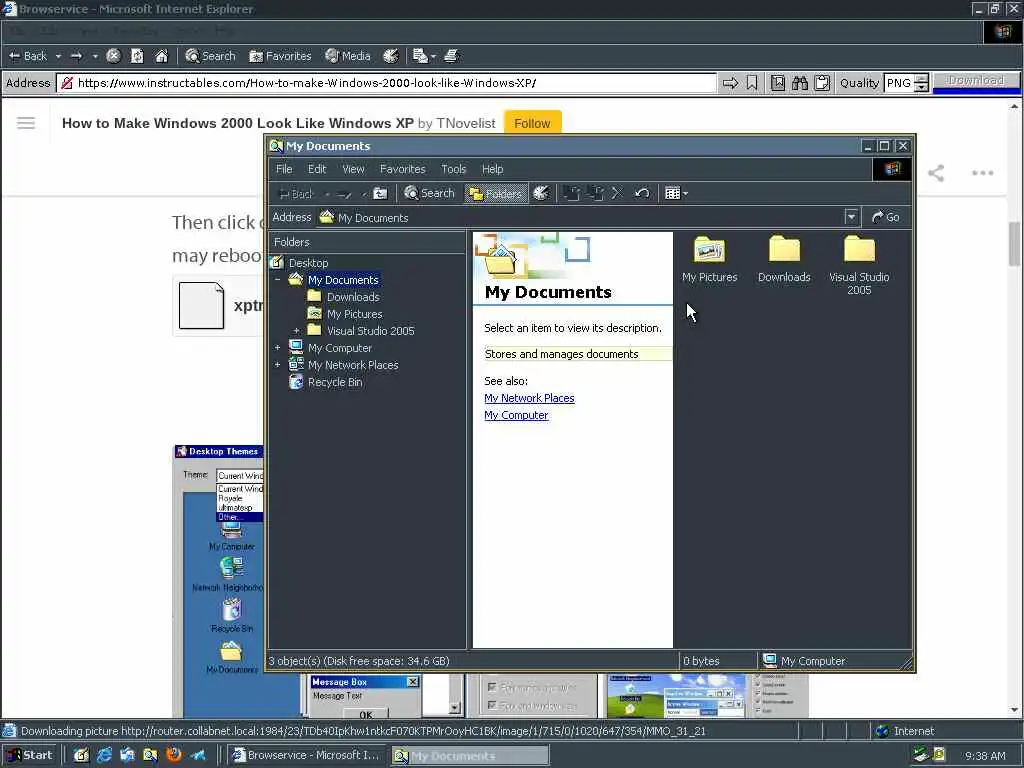Click the Browservice clipboard icon
Screen dimensions: 1024x768
(x=822, y=83)
